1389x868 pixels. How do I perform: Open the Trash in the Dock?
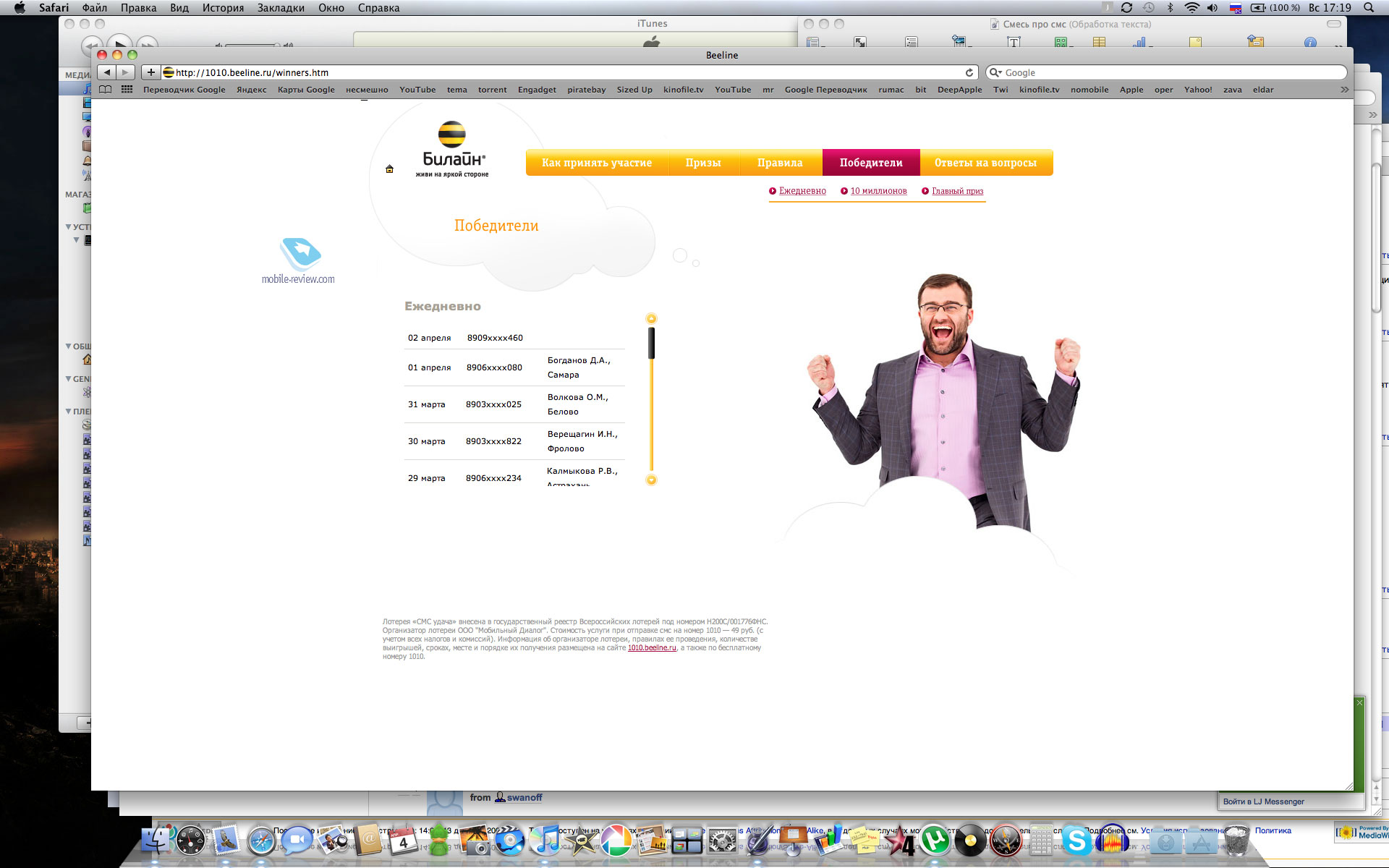pos(1236,841)
